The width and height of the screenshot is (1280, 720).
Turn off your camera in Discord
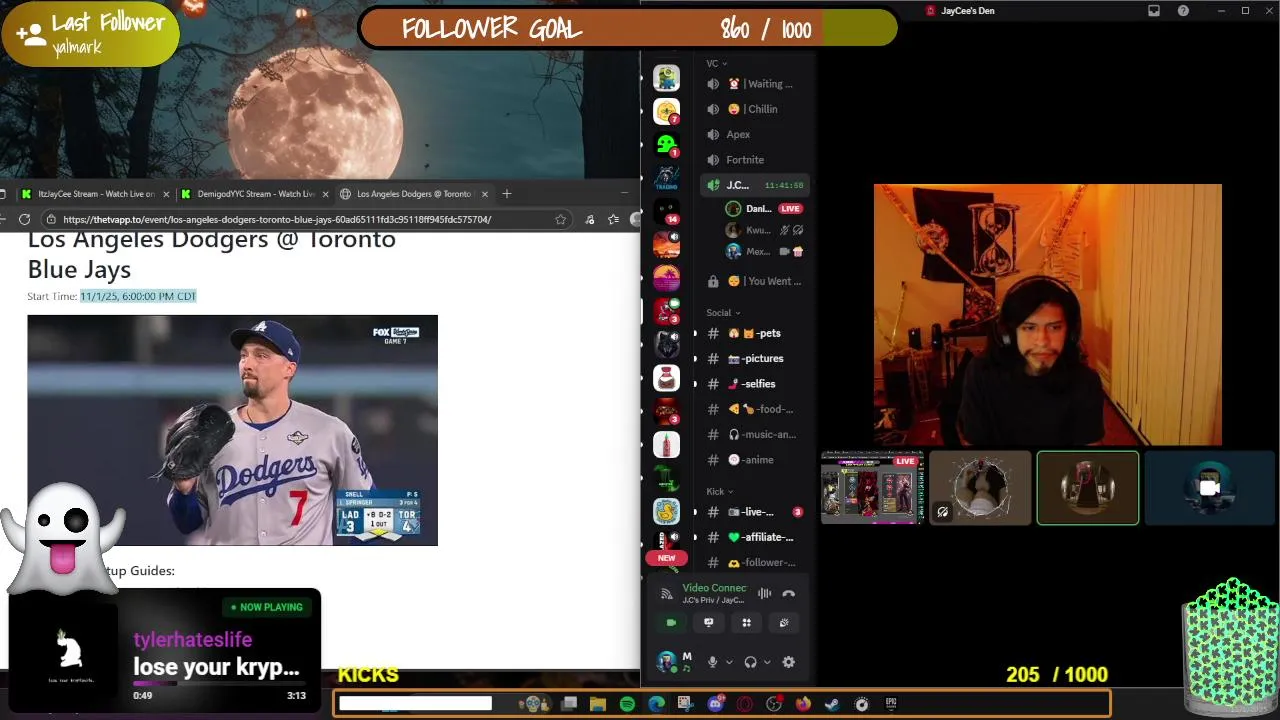click(671, 622)
